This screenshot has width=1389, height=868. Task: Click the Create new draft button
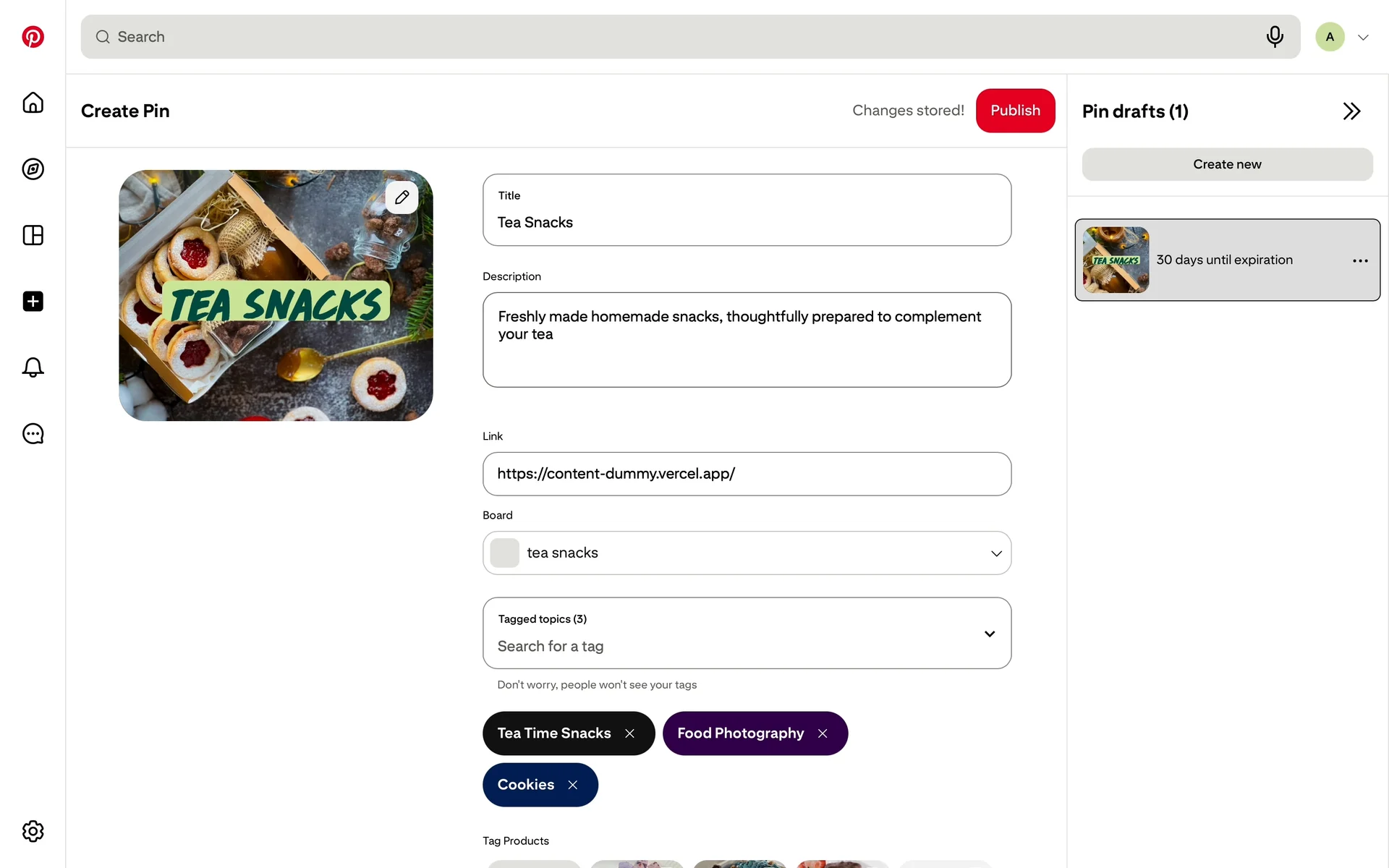point(1227,164)
